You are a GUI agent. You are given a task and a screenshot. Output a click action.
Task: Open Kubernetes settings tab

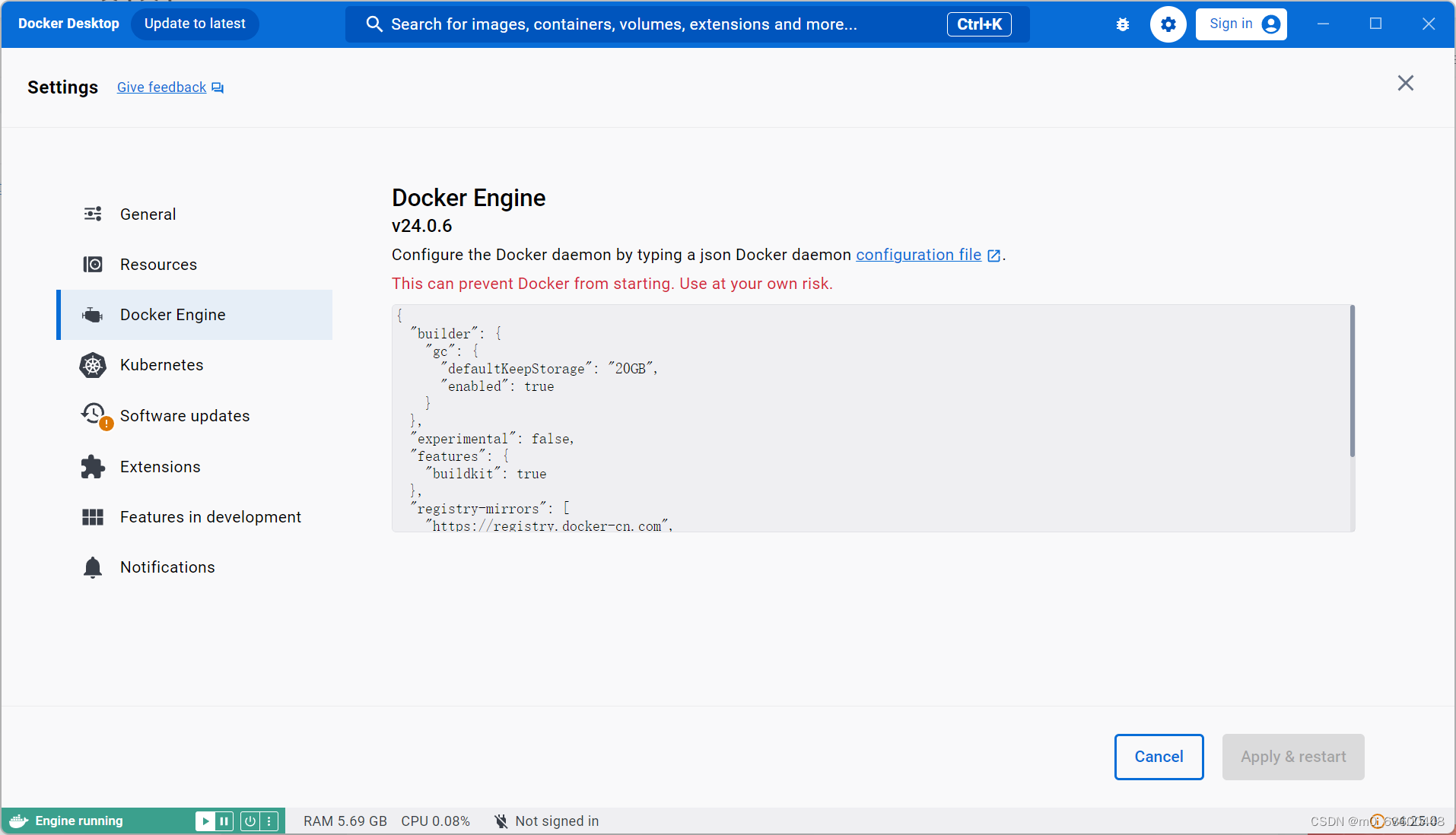pos(195,365)
